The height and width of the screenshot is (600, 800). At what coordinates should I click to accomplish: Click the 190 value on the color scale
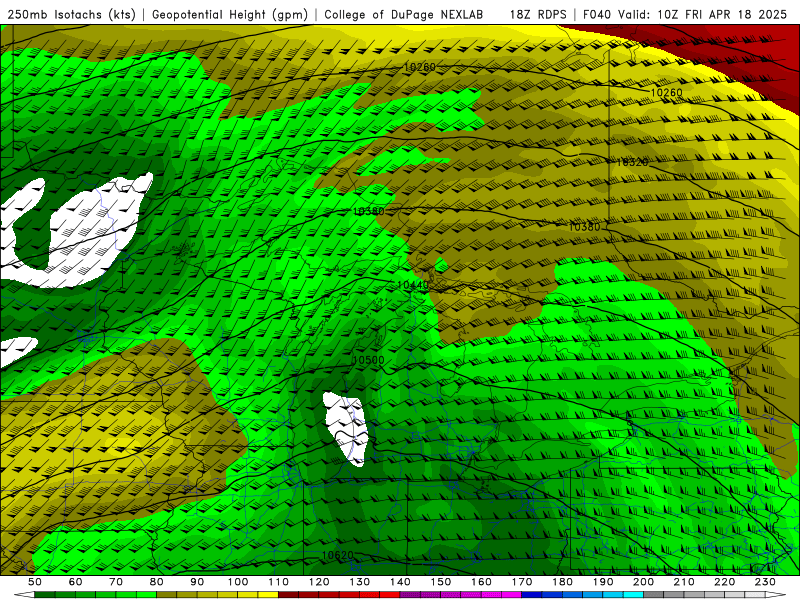tap(603, 582)
